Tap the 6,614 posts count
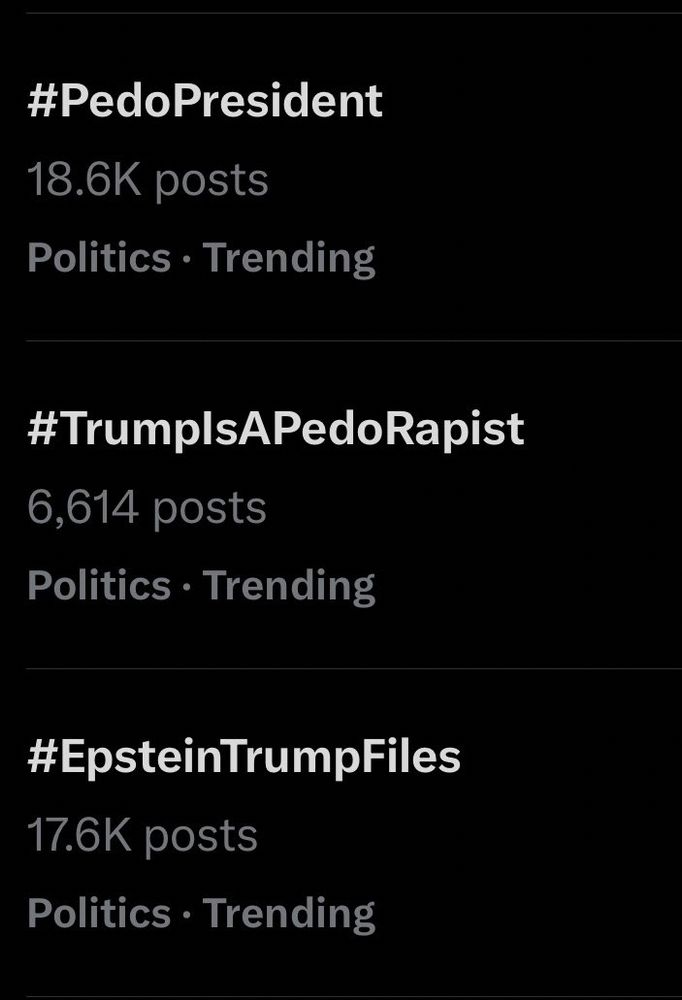Viewport: 682px width, 1000px height. 146,508
